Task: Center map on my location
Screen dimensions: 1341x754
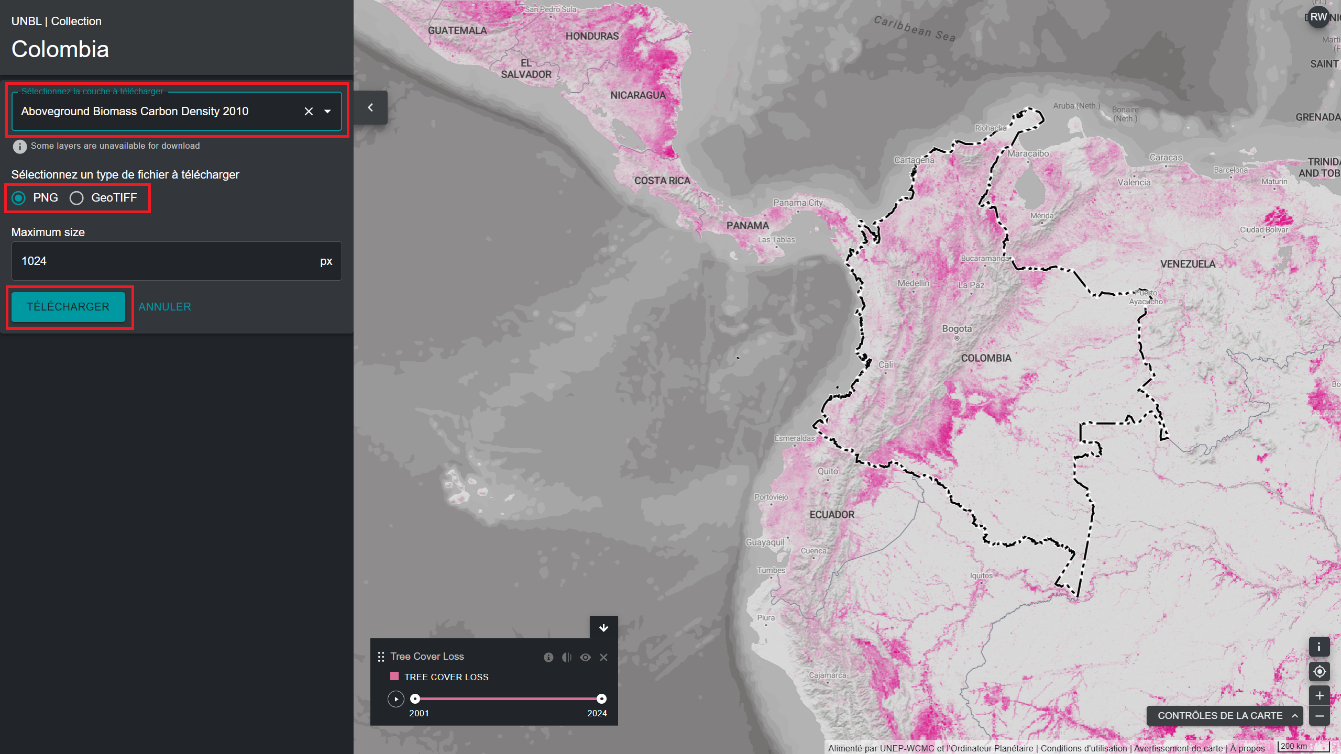Action: click(1319, 671)
